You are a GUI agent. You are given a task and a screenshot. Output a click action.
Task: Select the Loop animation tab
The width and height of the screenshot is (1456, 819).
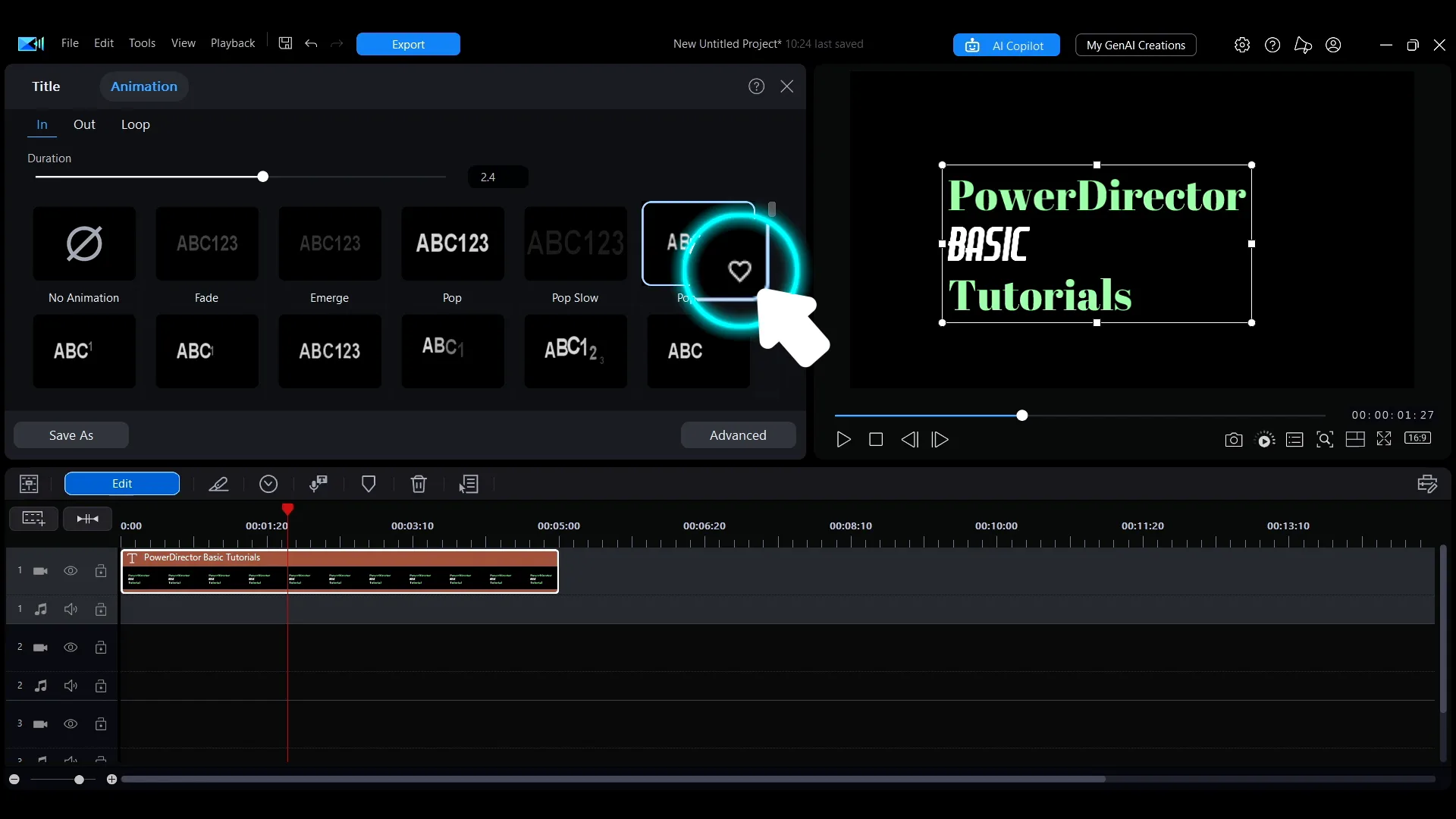[136, 124]
